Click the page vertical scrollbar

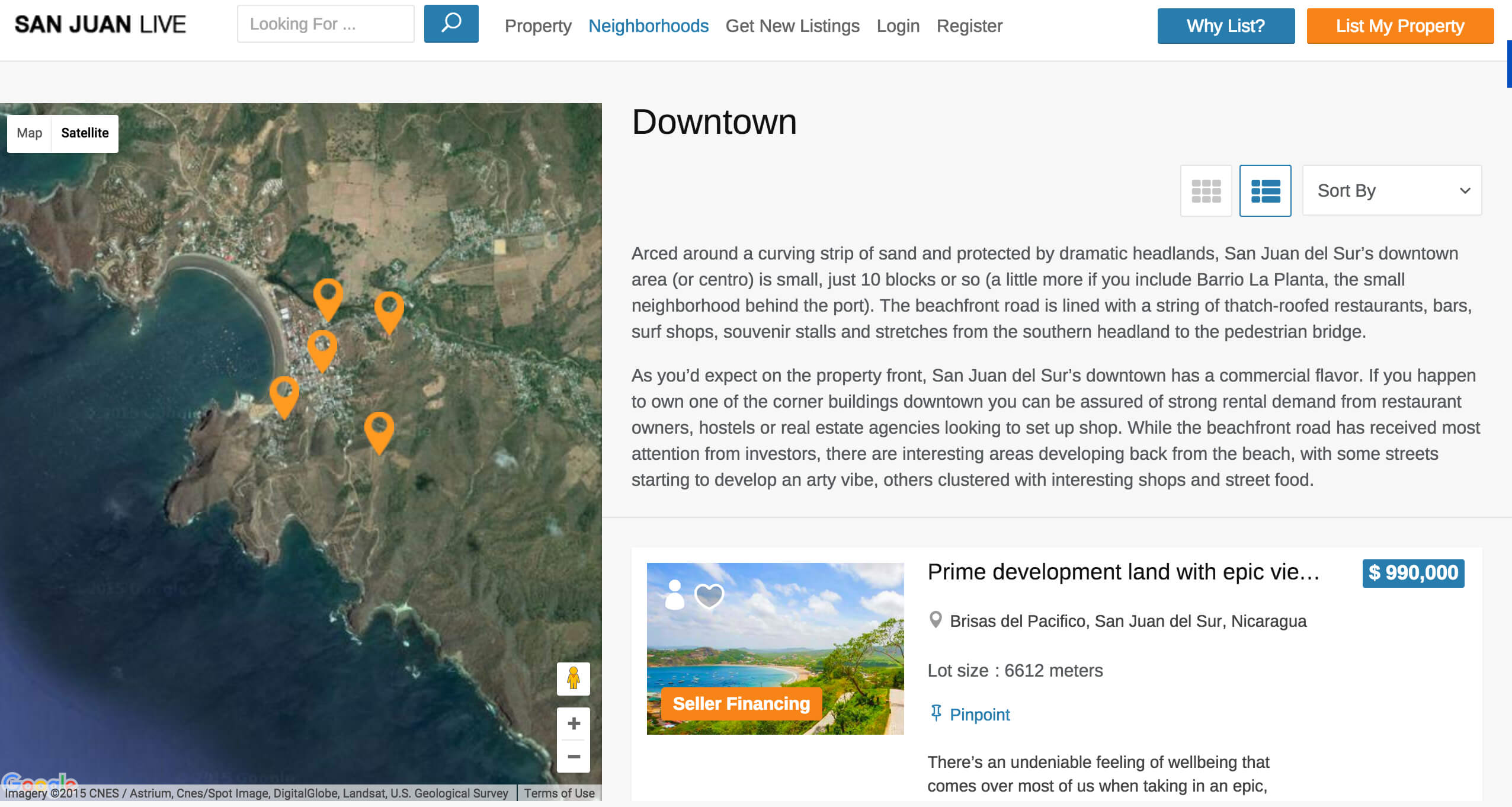pyautogui.click(x=1509, y=64)
